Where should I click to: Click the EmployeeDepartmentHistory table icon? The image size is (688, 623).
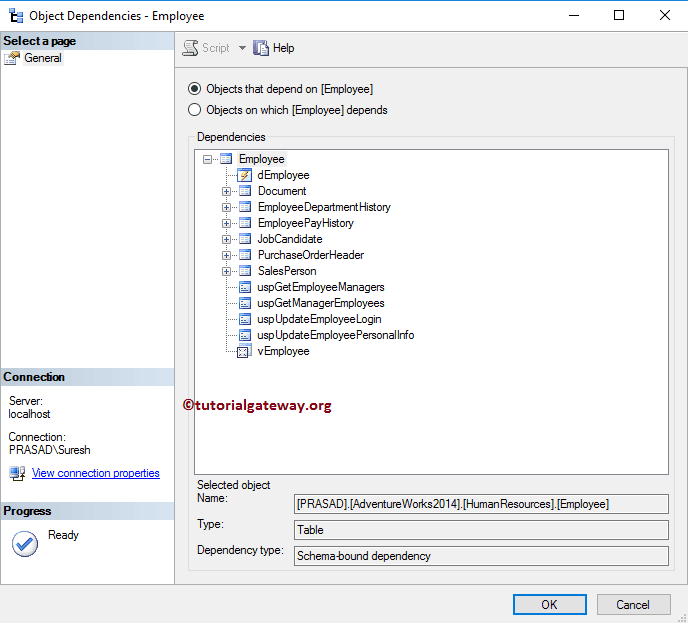tap(245, 207)
